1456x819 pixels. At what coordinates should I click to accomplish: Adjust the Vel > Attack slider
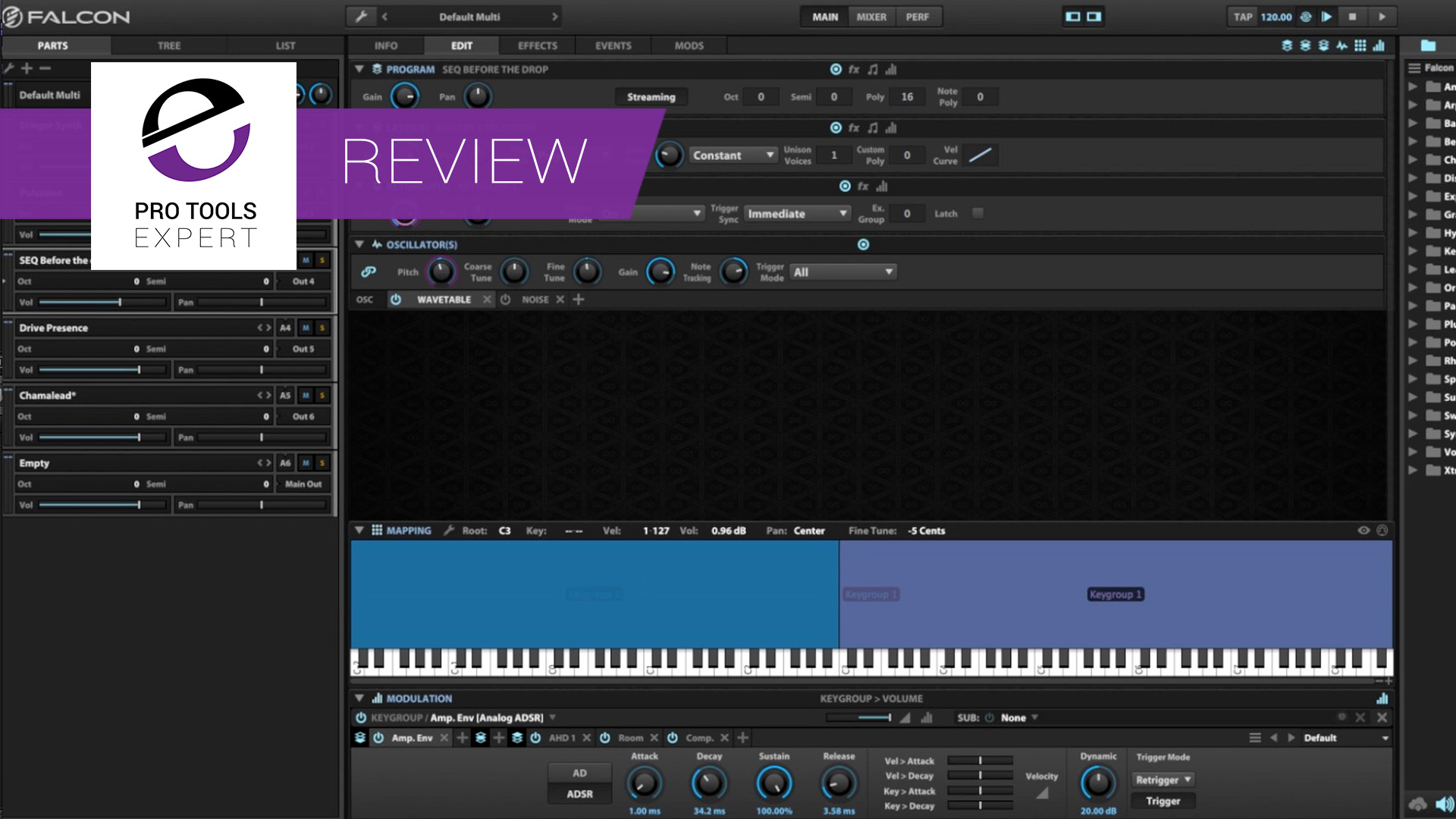(x=980, y=761)
